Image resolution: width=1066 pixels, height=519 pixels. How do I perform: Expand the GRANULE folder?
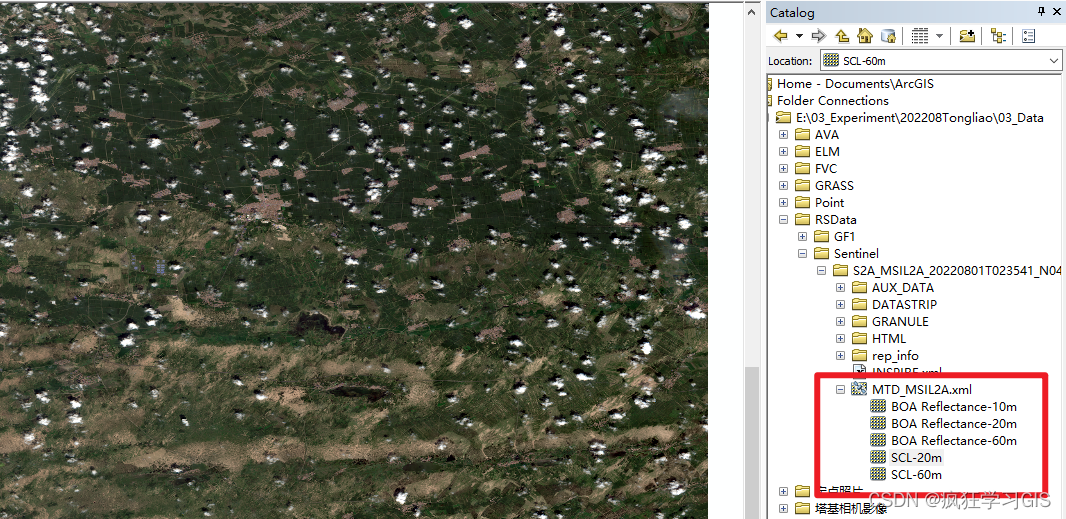(x=840, y=322)
